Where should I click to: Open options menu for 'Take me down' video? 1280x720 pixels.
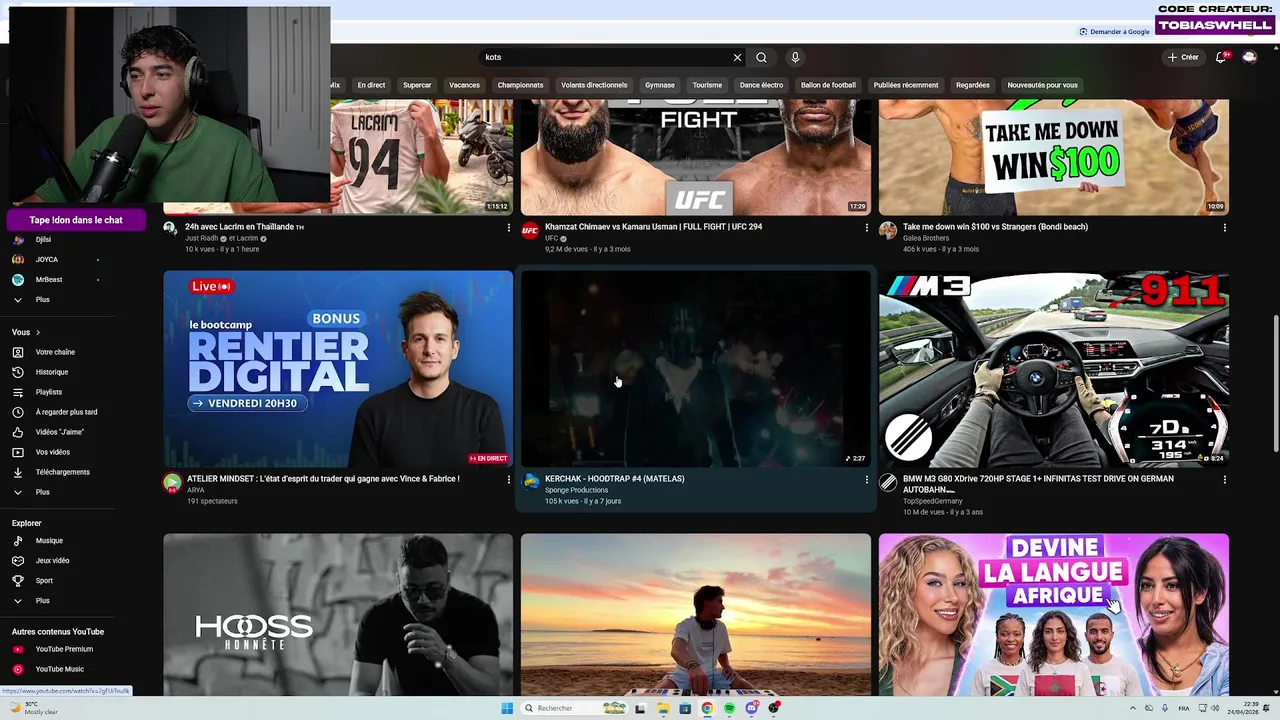tap(1224, 228)
